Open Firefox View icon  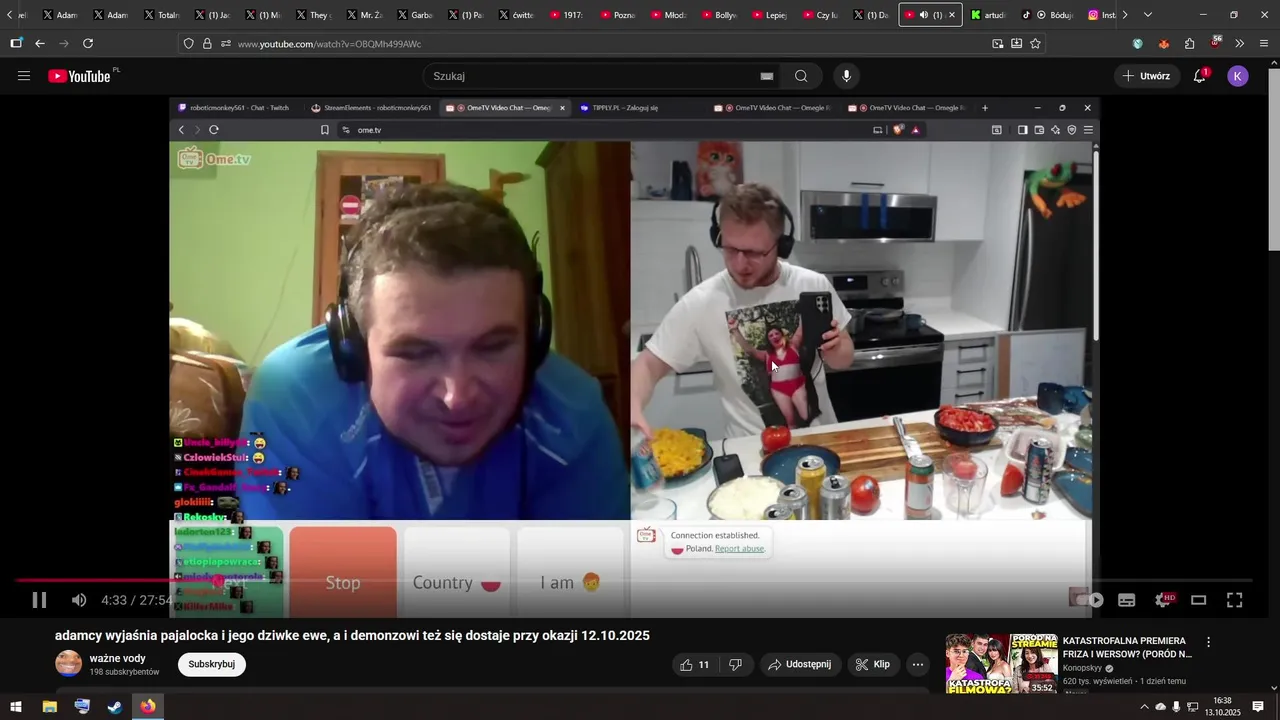tap(16, 44)
